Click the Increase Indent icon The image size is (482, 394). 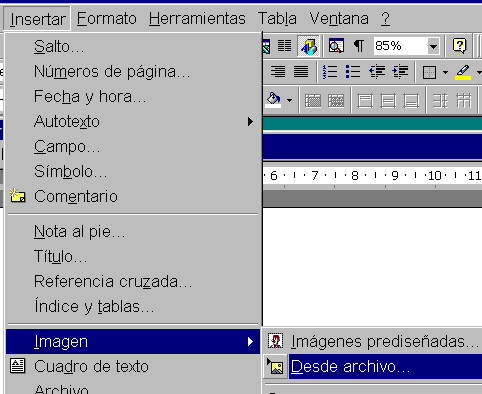[400, 71]
